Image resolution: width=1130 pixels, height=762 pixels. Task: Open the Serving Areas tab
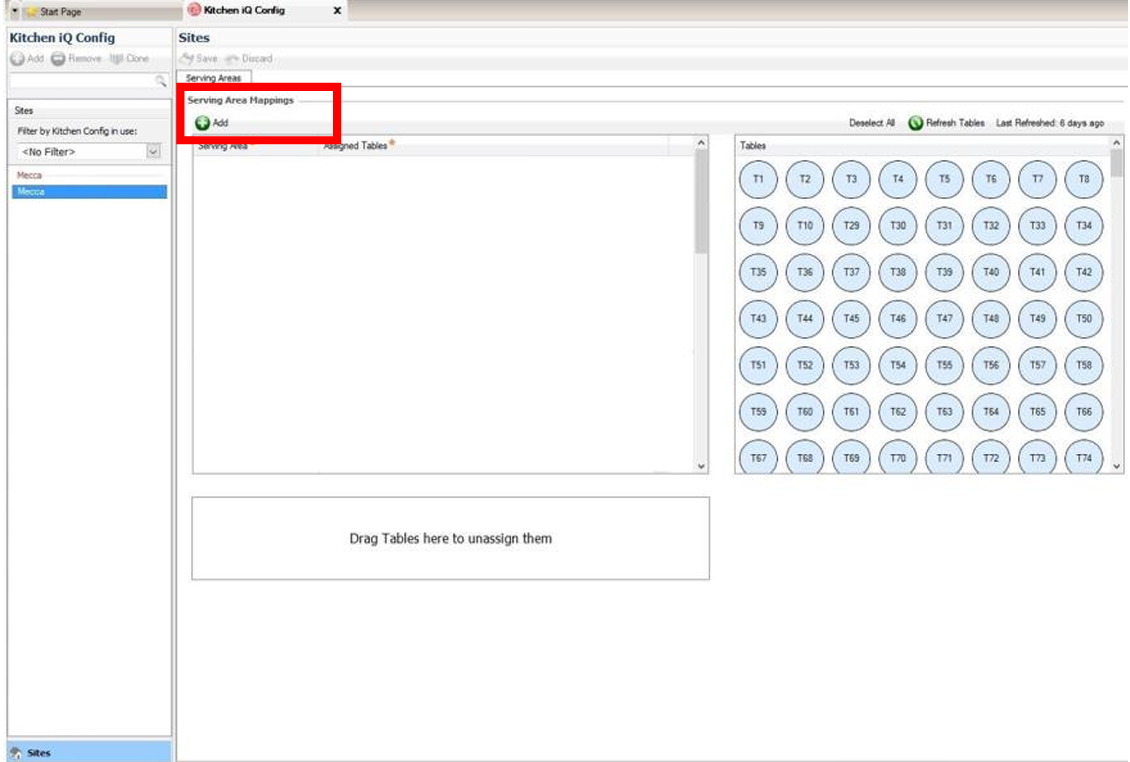click(213, 78)
